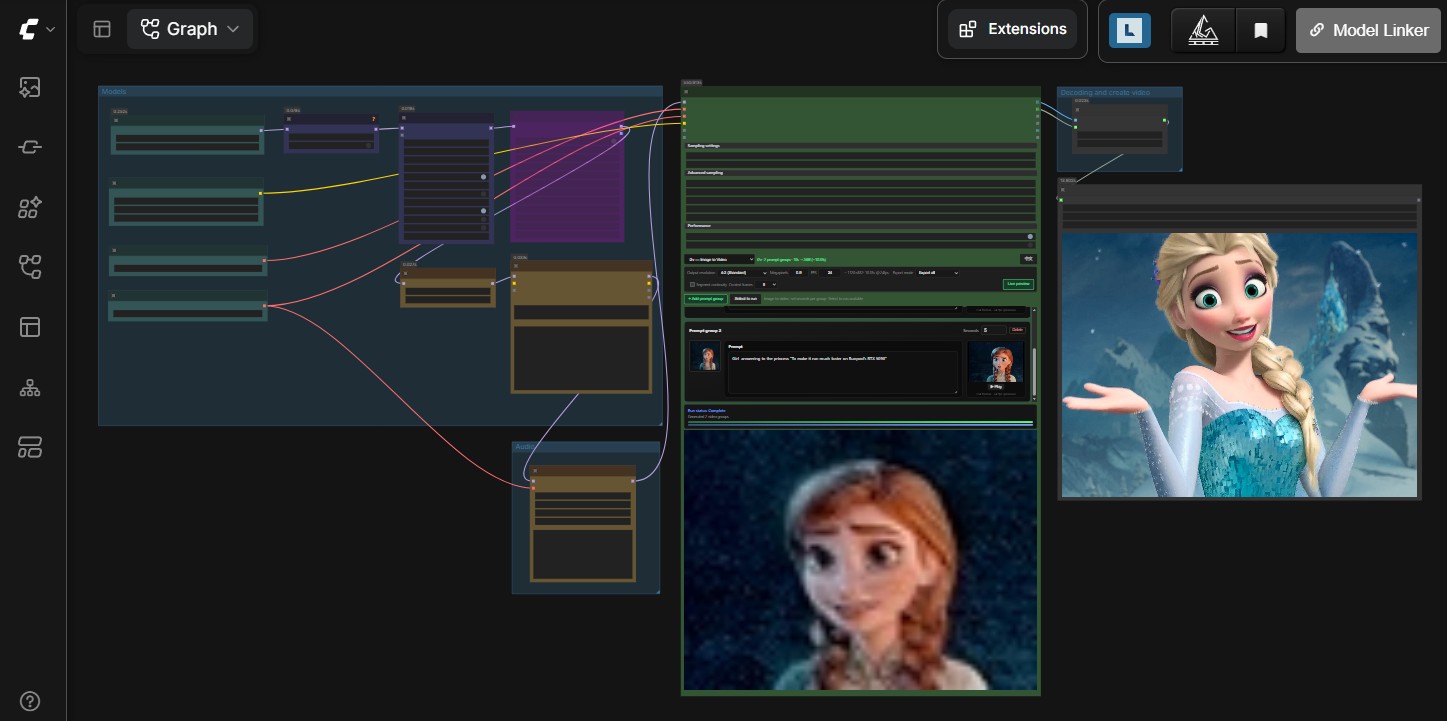Delete Prompt group 2
The height and width of the screenshot is (721, 1447).
tap(1017, 330)
